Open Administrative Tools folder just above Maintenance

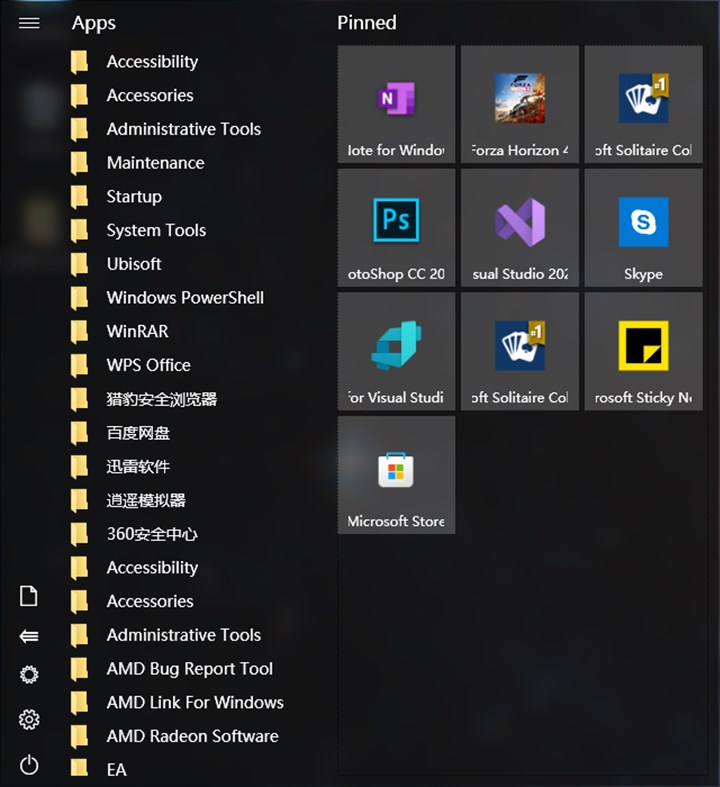[x=166, y=129]
